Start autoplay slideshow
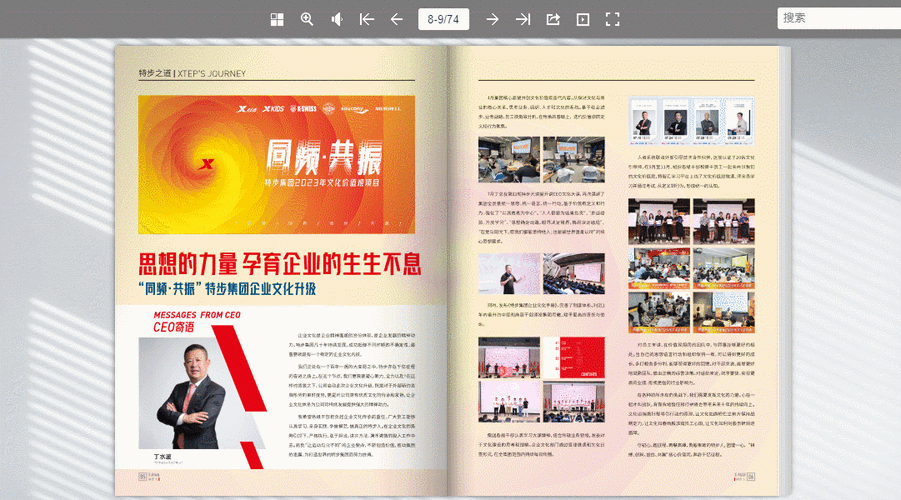 [583, 20]
